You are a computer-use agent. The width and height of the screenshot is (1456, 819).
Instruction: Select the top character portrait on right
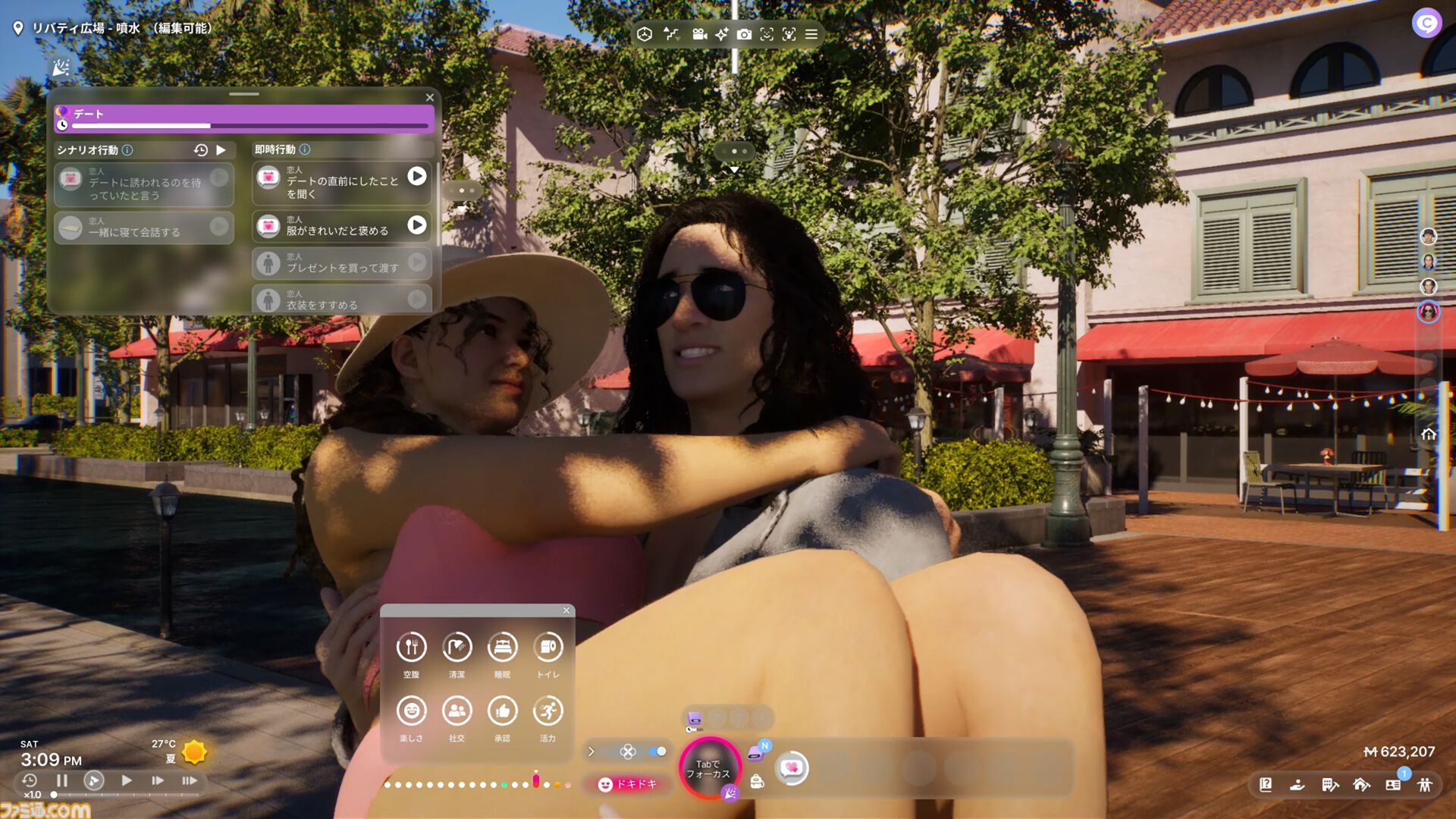pyautogui.click(x=1429, y=237)
